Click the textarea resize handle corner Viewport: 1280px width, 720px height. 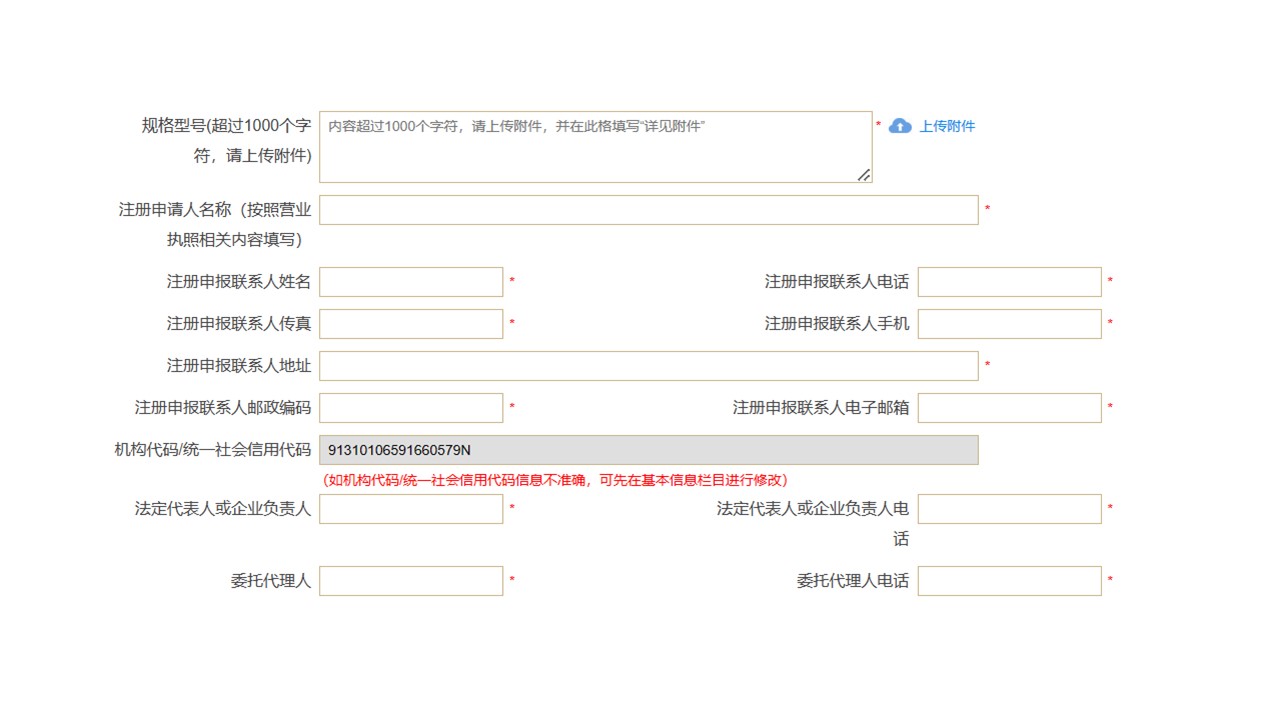(864, 175)
